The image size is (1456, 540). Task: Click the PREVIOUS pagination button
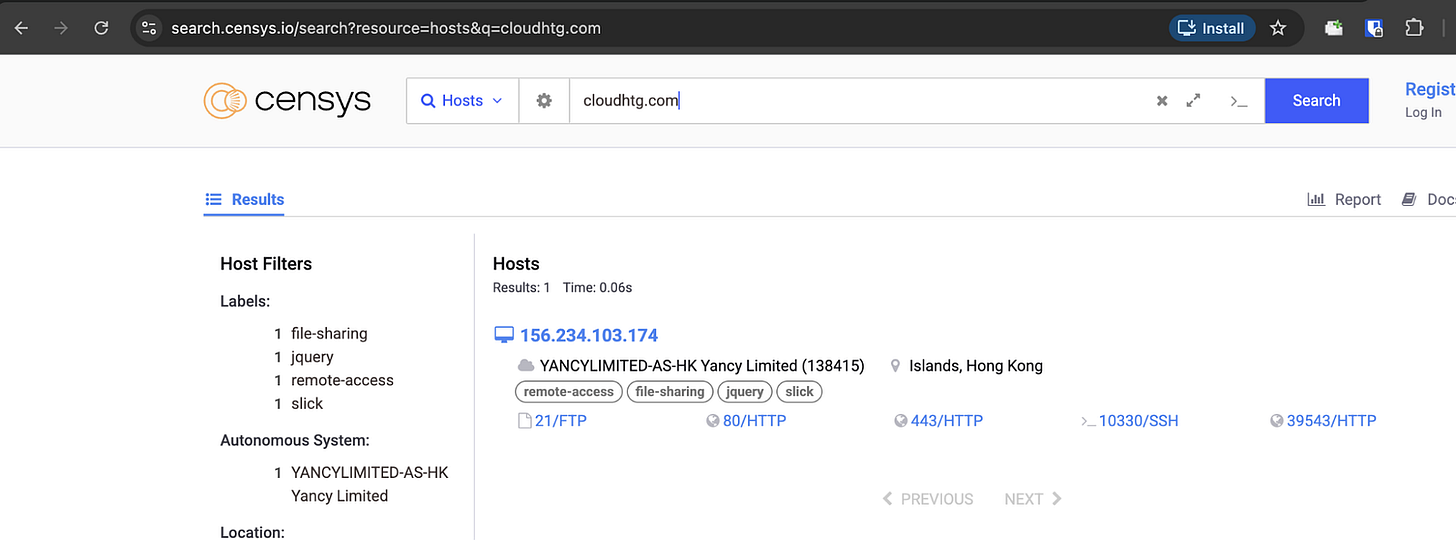[927, 499]
